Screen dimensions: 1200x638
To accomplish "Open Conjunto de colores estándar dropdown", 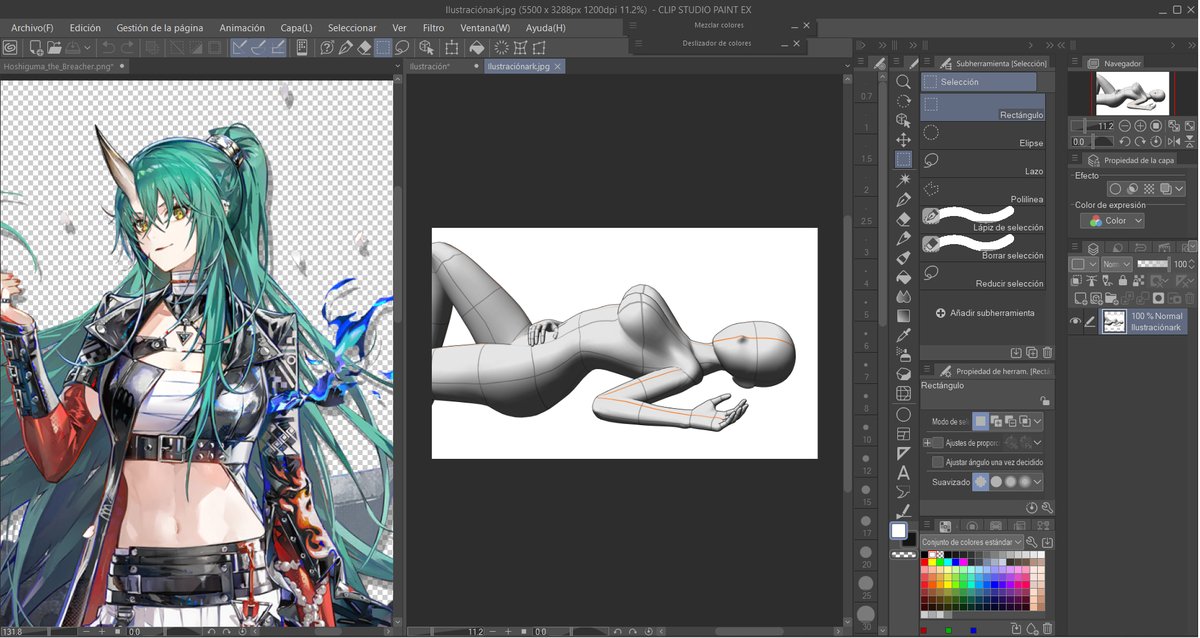I will coord(972,542).
